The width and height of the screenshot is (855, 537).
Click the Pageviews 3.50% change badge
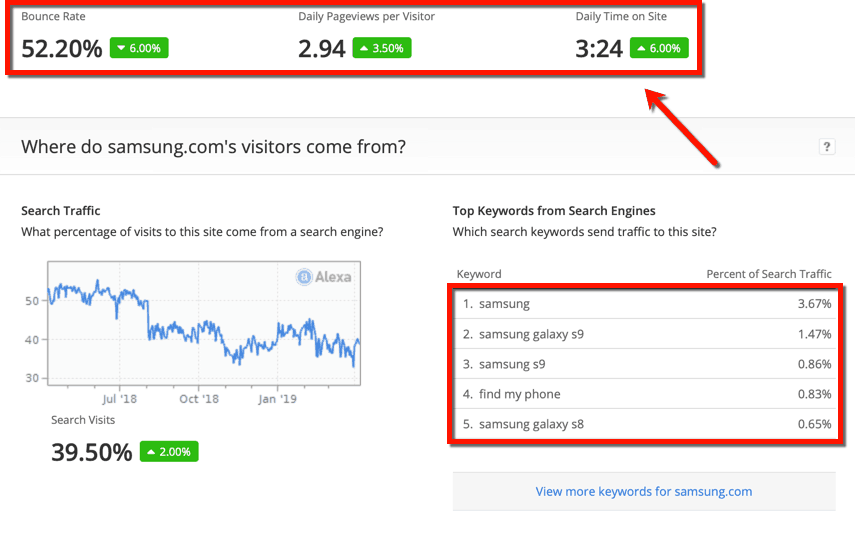[x=382, y=48]
